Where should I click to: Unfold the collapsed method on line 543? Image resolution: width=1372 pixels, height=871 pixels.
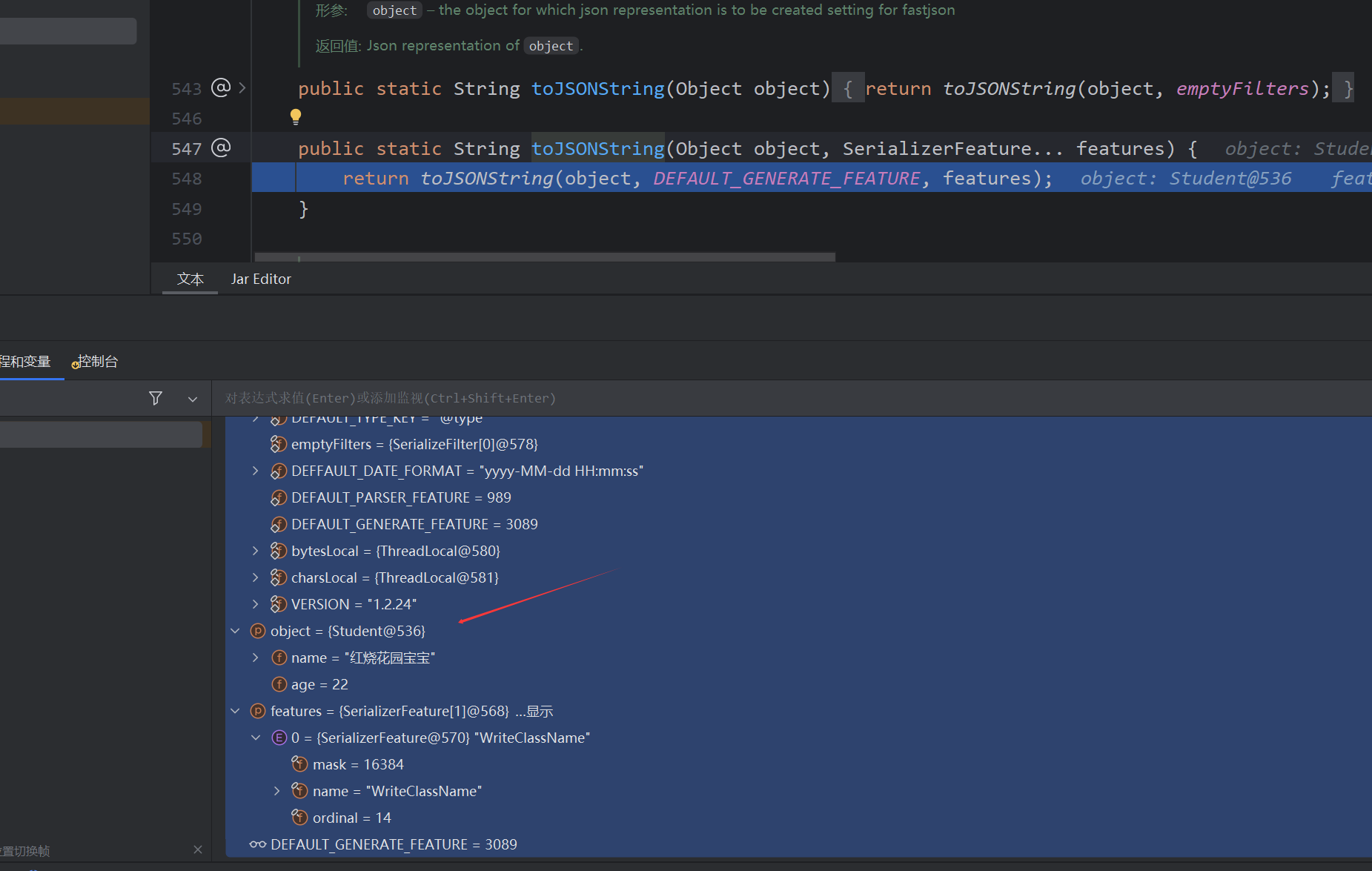pos(242,88)
